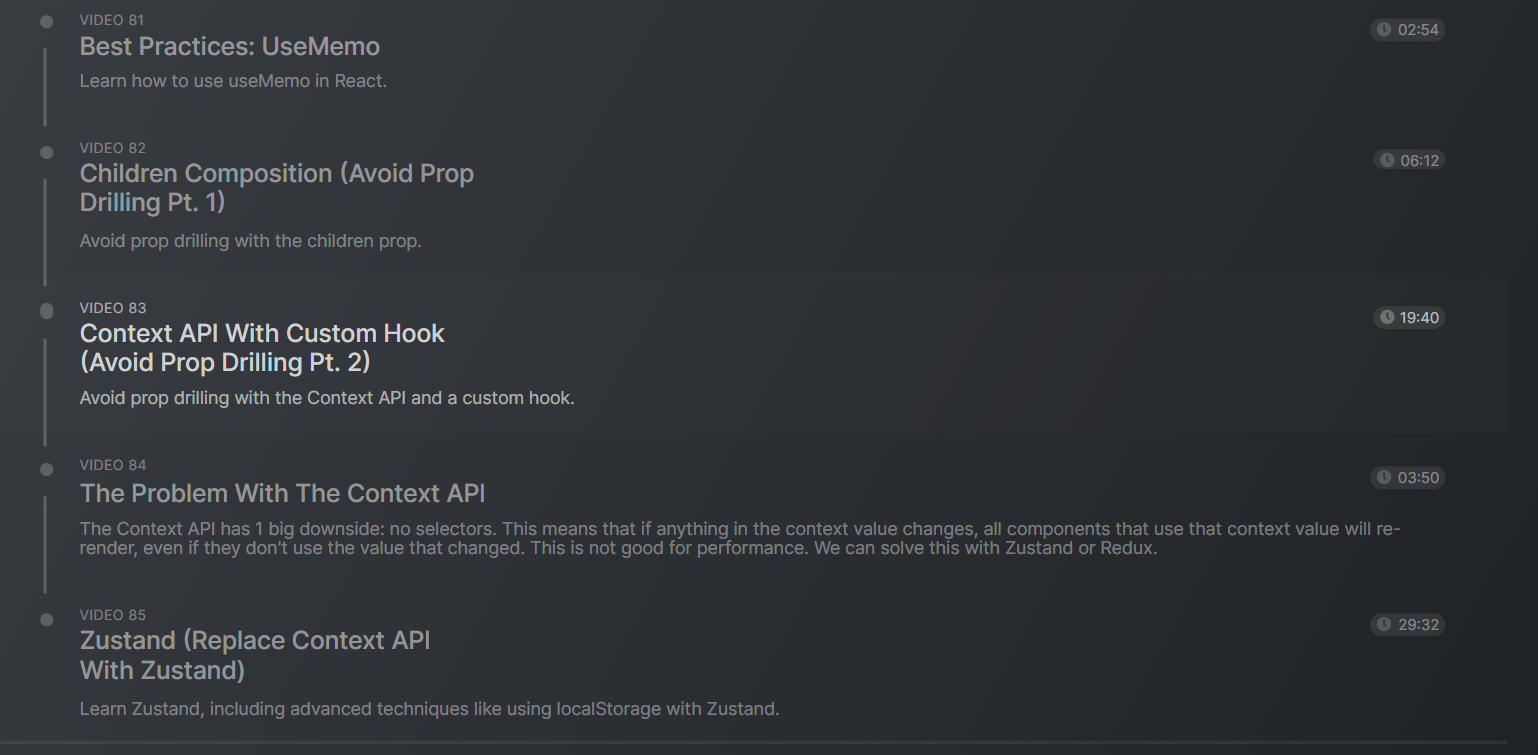Open the Best Practices: UseMemo video

click(x=230, y=47)
